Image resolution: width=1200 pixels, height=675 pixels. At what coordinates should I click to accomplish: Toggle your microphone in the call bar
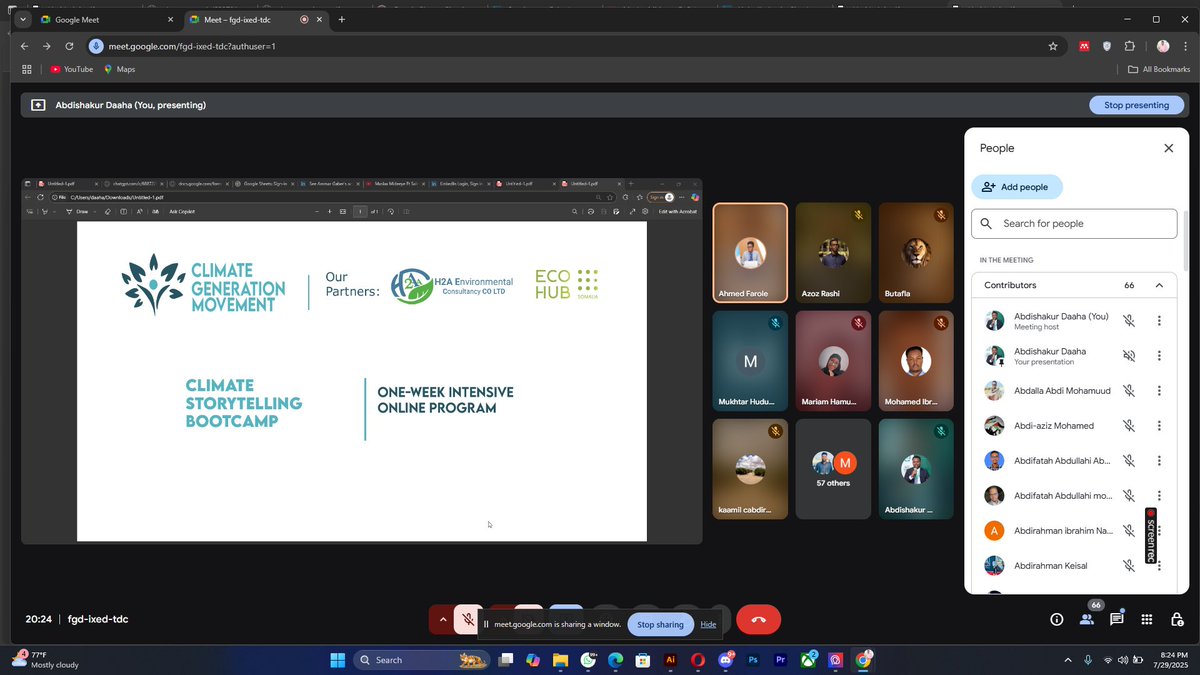[468, 620]
